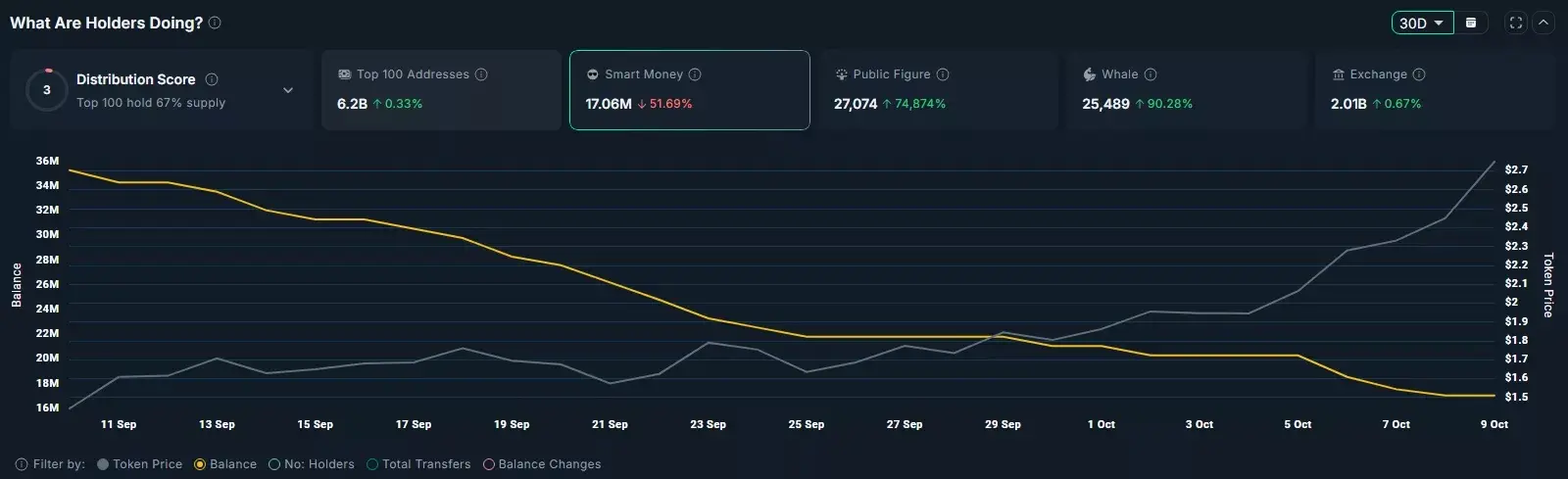Select the Top 100 Addresses card
Viewport: 1568px width, 479px height.
(x=441, y=90)
